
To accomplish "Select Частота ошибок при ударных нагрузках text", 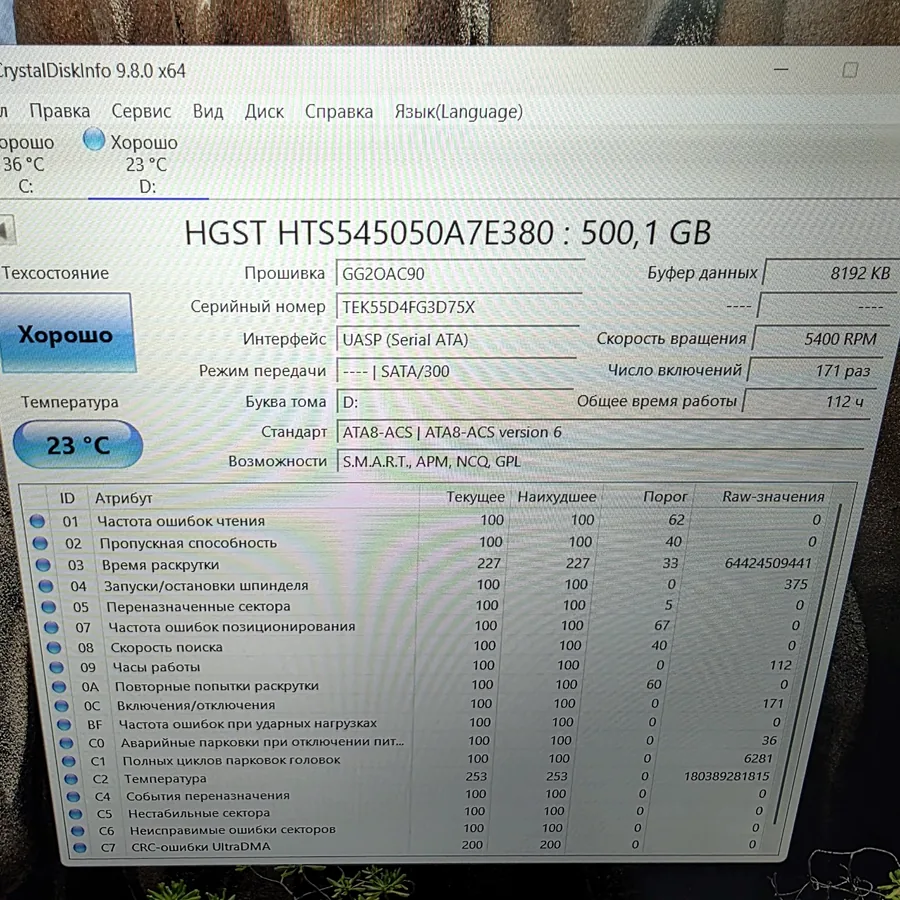I will 248,724.
